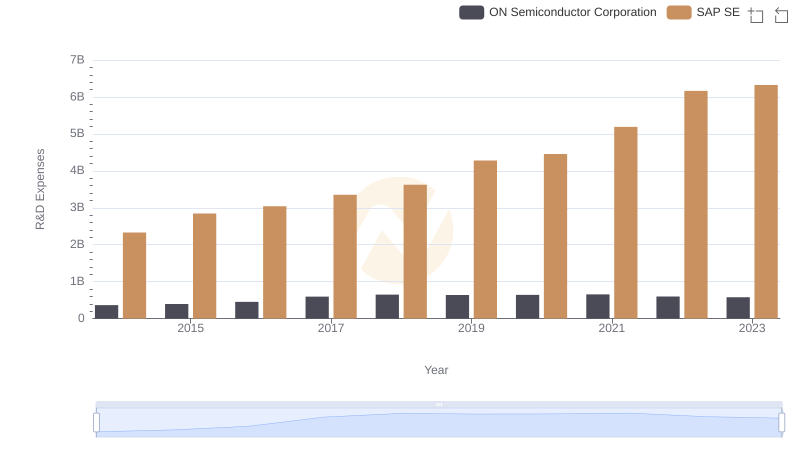Click the SAP SE bar for 2014
800x461 pixels.
click(x=135, y=275)
